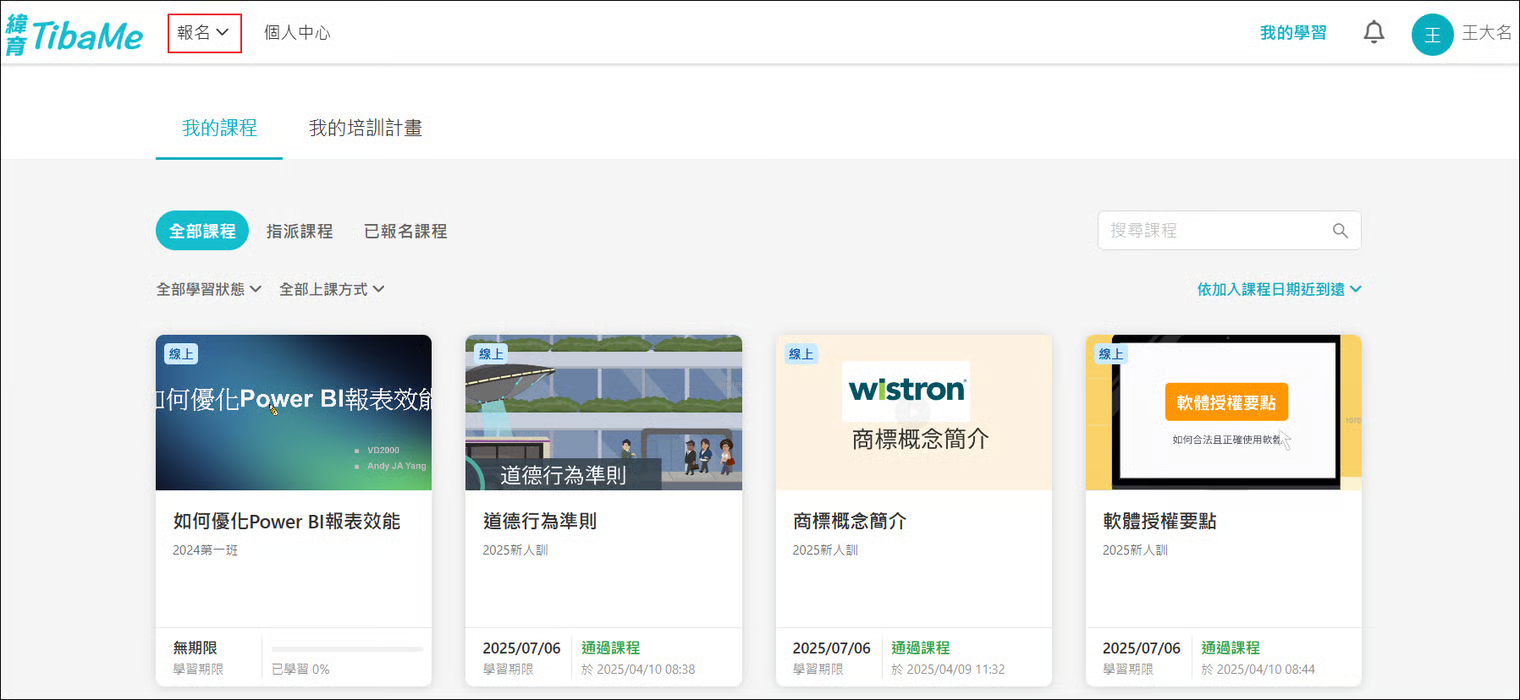The height and width of the screenshot is (700, 1520).
Task: Open the 全部上課方式 dropdown
Action: pos(331,289)
